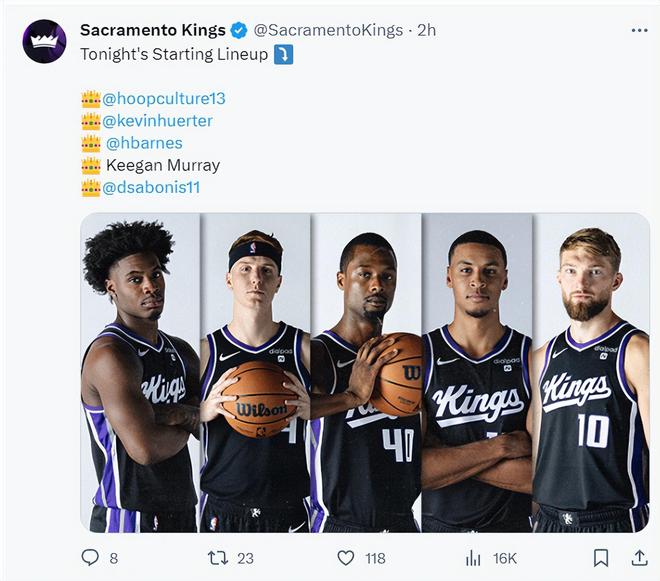The image size is (660, 581).
Task: Open the @dsabonis11 mention
Action: (150, 186)
